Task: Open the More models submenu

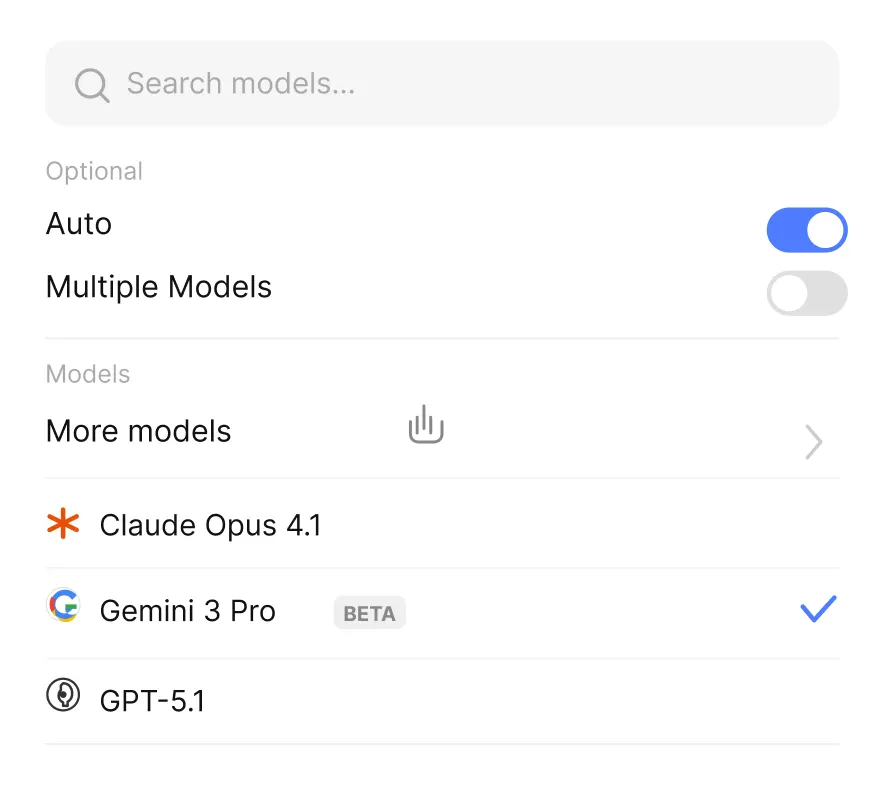Action: (x=442, y=432)
